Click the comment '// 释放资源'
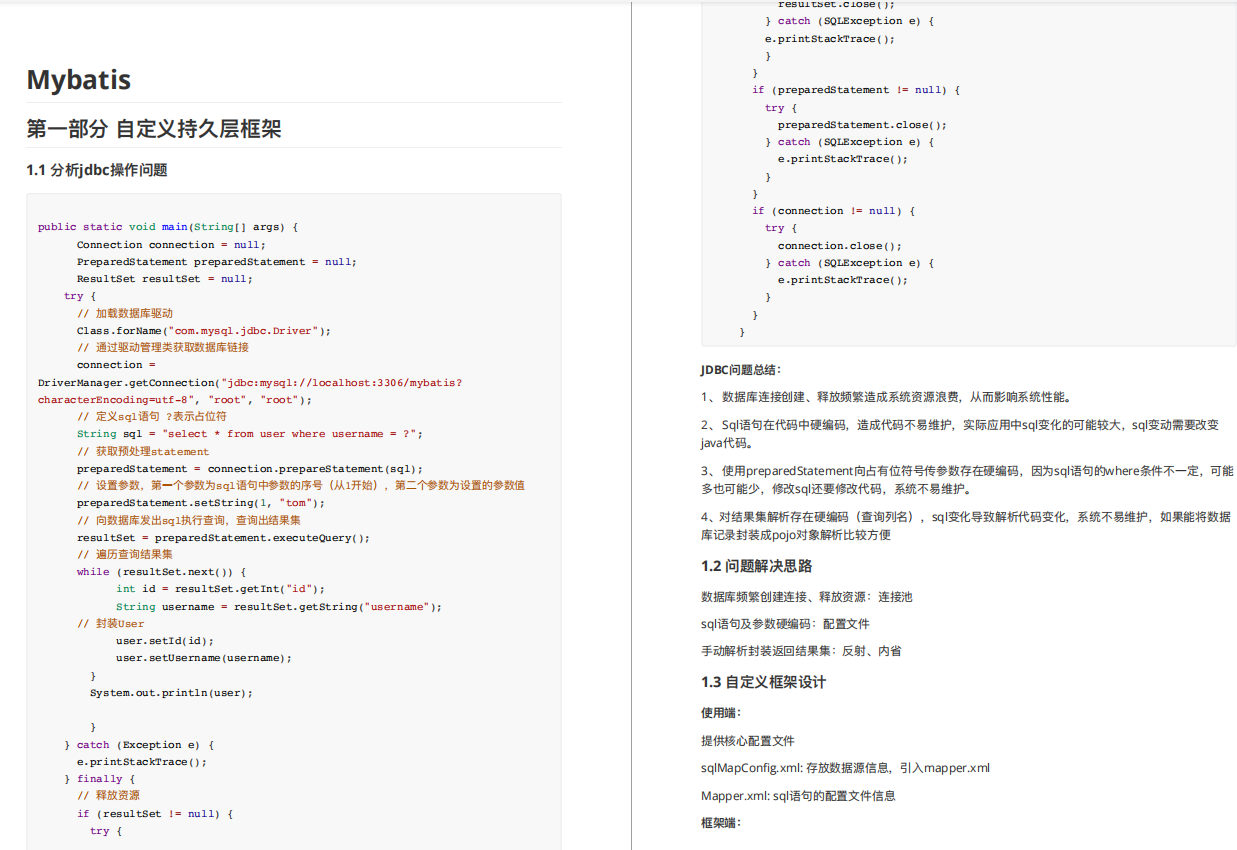The width and height of the screenshot is (1237, 850). pyautogui.click(x=109, y=796)
